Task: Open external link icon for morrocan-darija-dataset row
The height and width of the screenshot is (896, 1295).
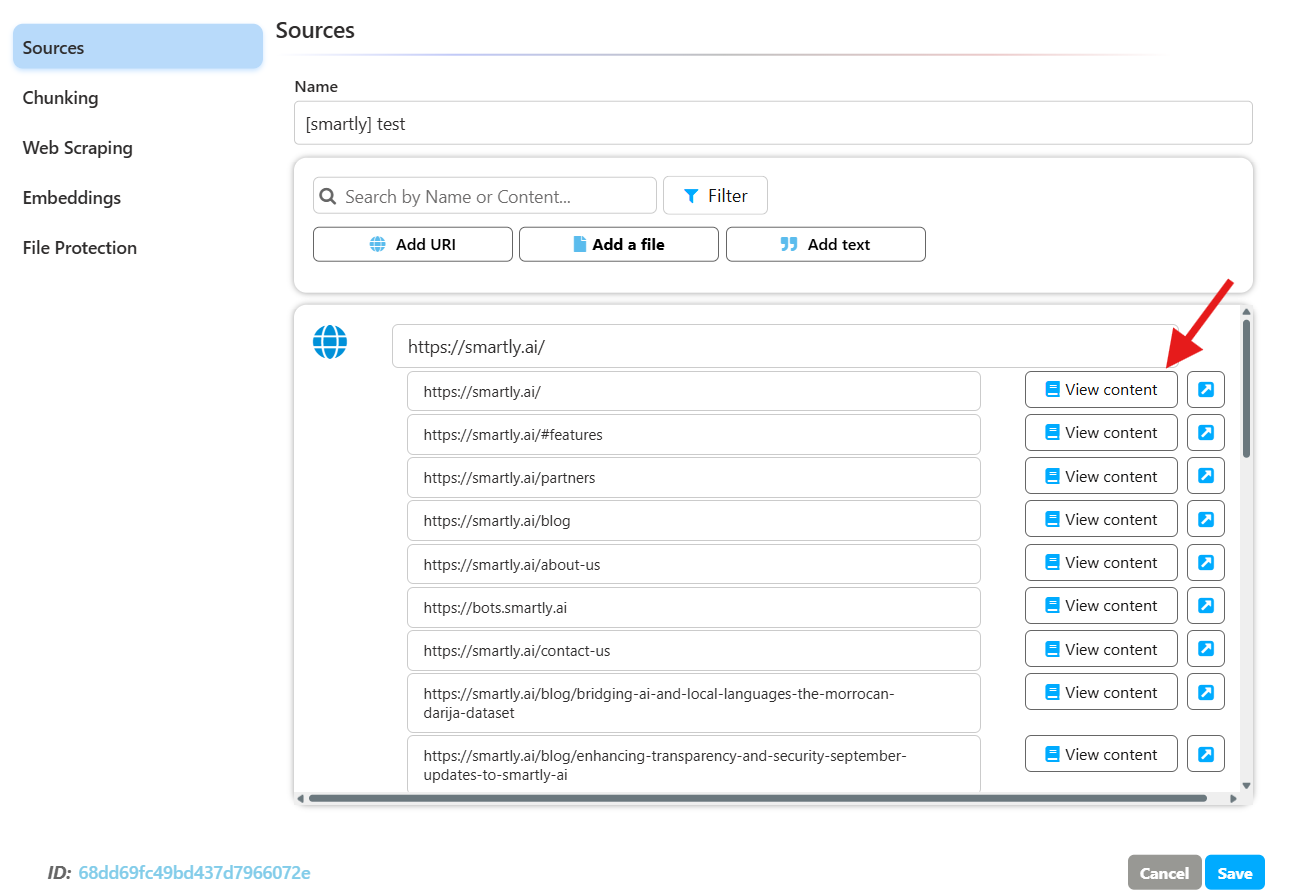Action: (1205, 692)
